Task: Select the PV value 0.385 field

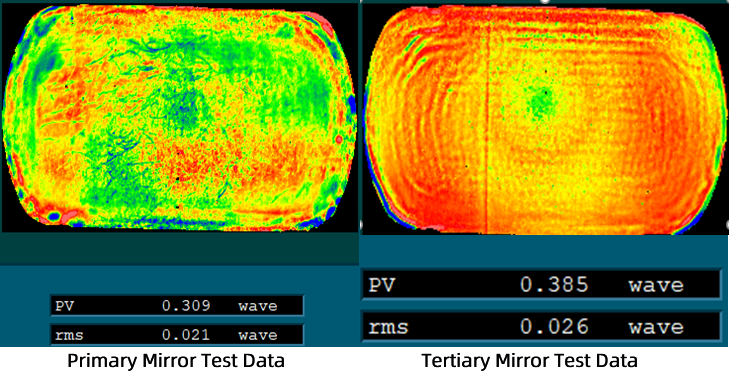Action: [x=541, y=285]
